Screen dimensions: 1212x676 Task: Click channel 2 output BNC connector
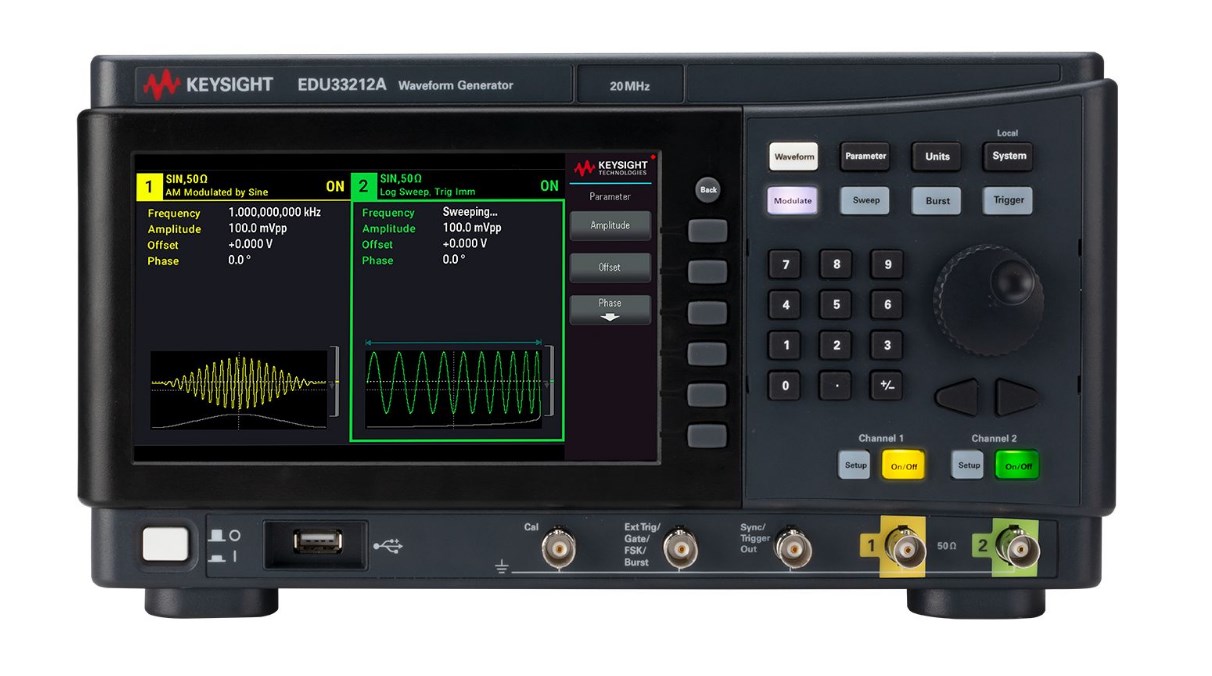1019,548
